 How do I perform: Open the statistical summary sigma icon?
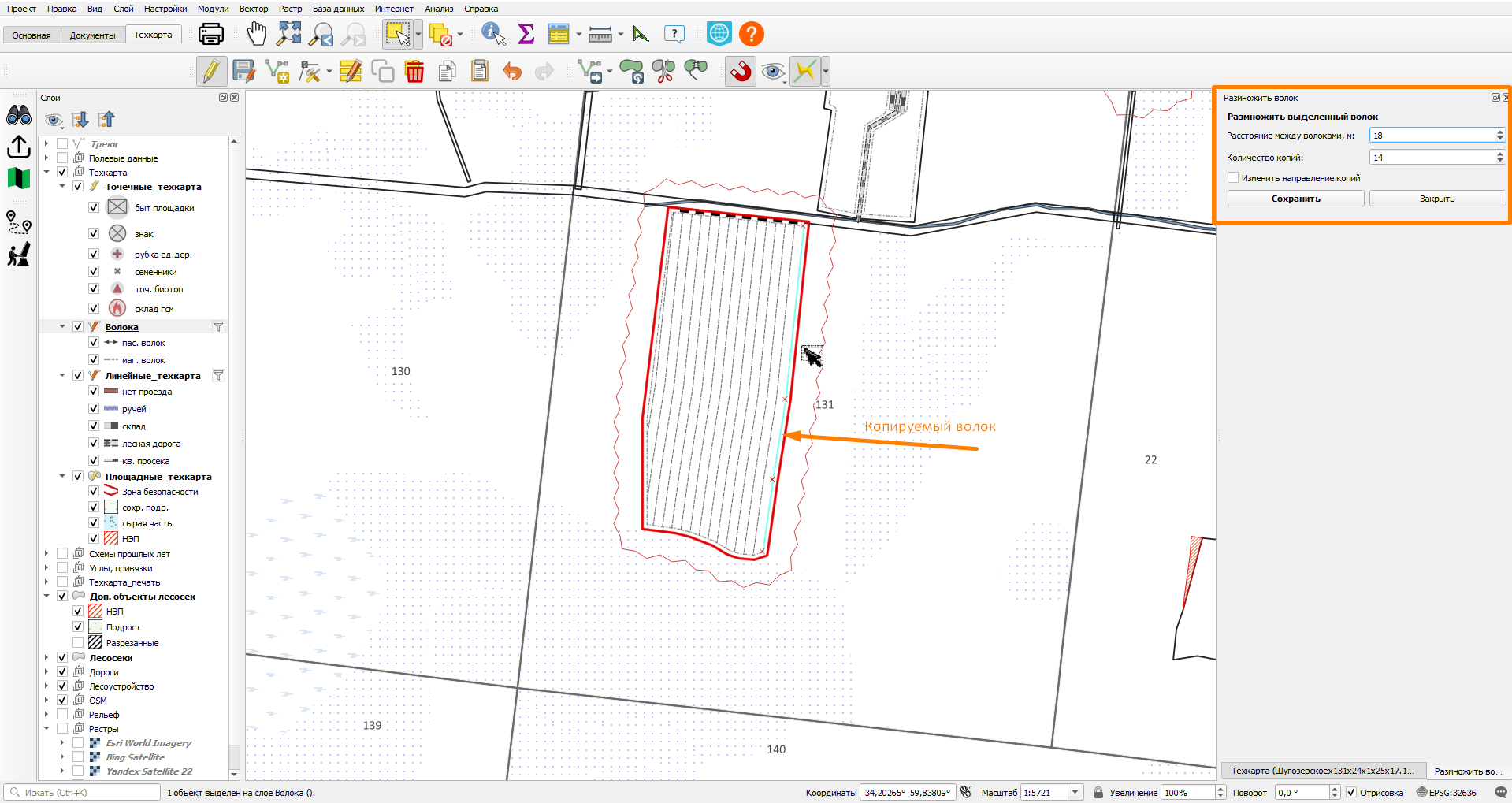point(526,34)
